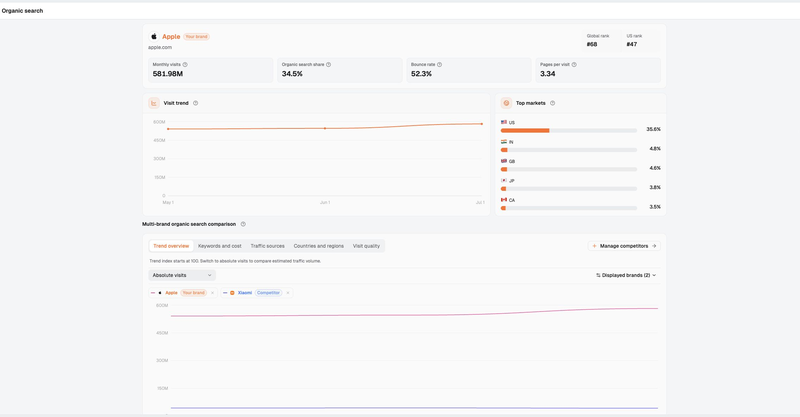The width and height of the screenshot is (800, 417).
Task: Click the Visit trend chart icon
Action: 154,103
